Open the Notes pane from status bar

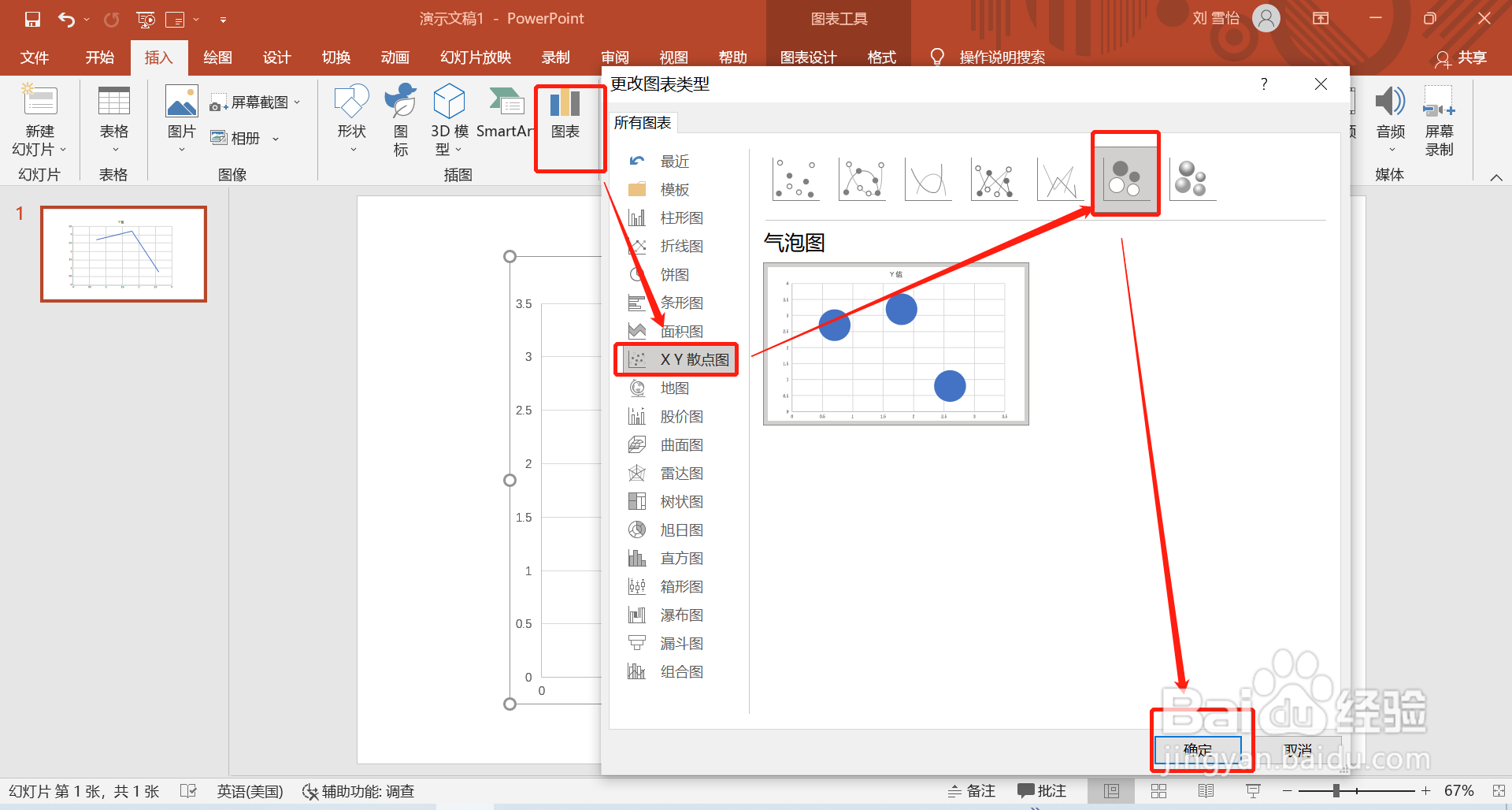pos(971,790)
